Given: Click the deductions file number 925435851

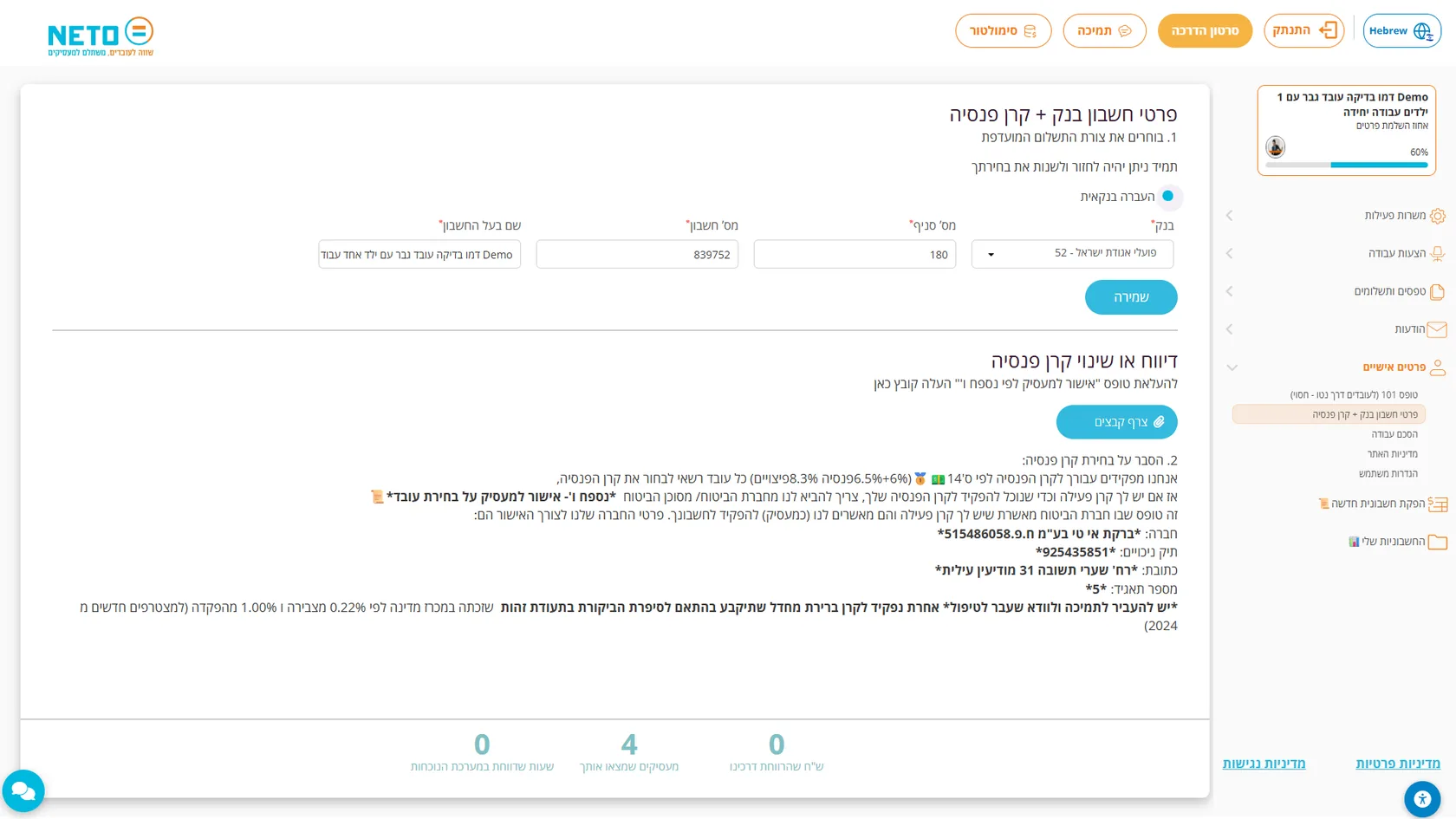Looking at the screenshot, I should [x=1076, y=552].
